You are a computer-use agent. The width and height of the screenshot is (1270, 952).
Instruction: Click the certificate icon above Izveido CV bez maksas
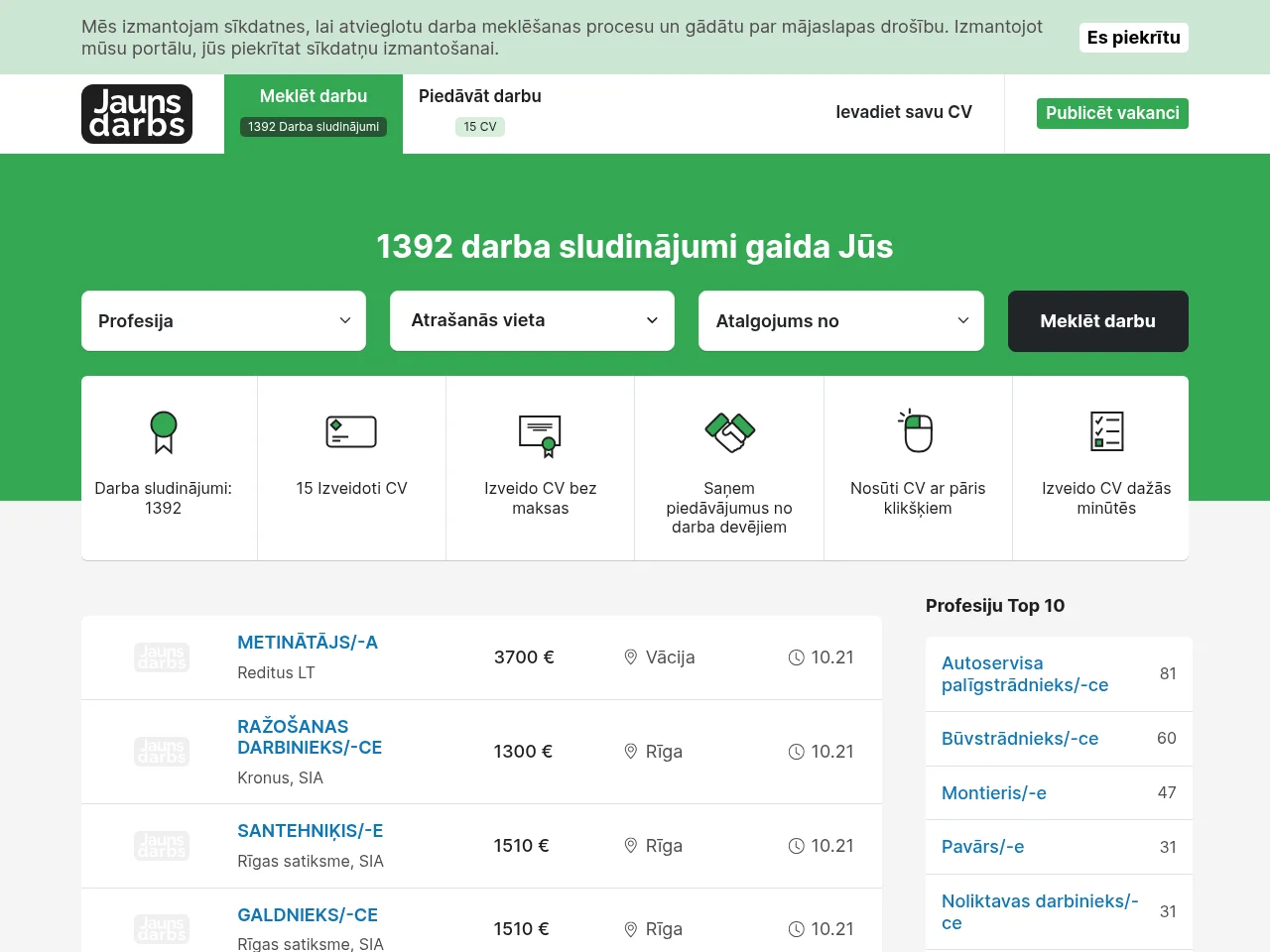[x=540, y=436]
